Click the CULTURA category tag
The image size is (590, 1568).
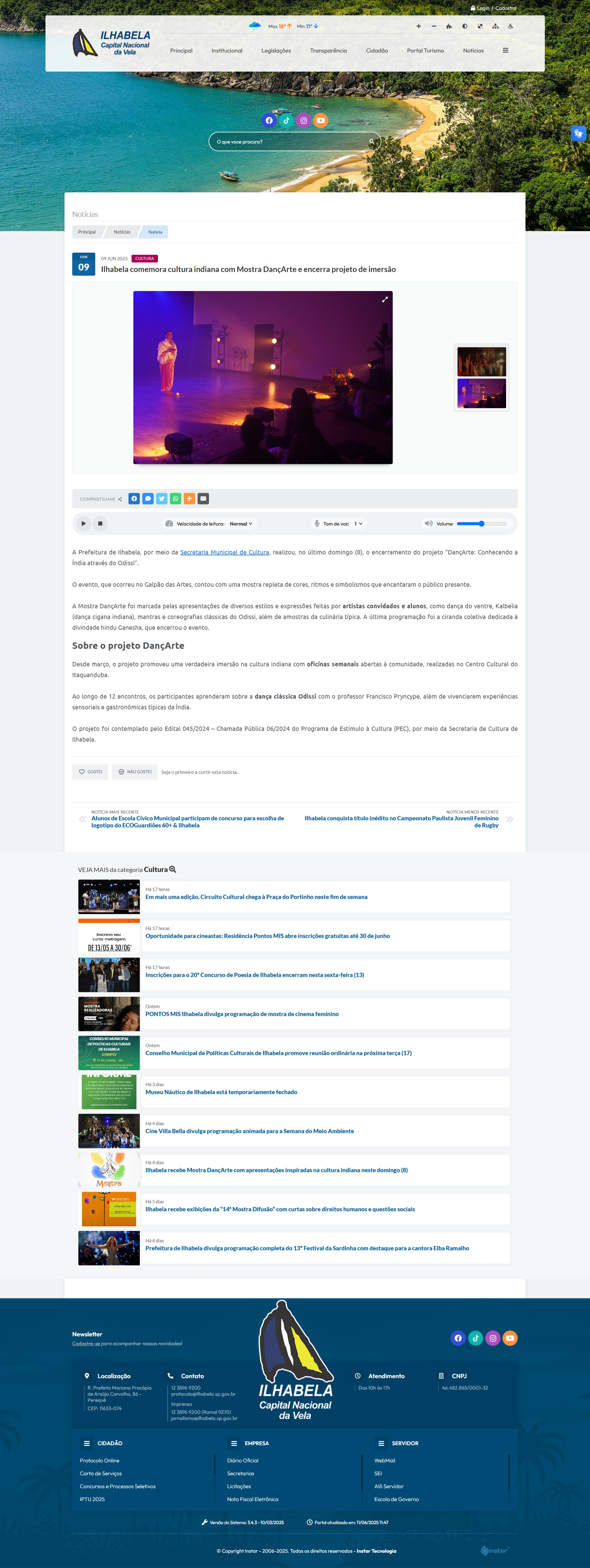pos(145,259)
